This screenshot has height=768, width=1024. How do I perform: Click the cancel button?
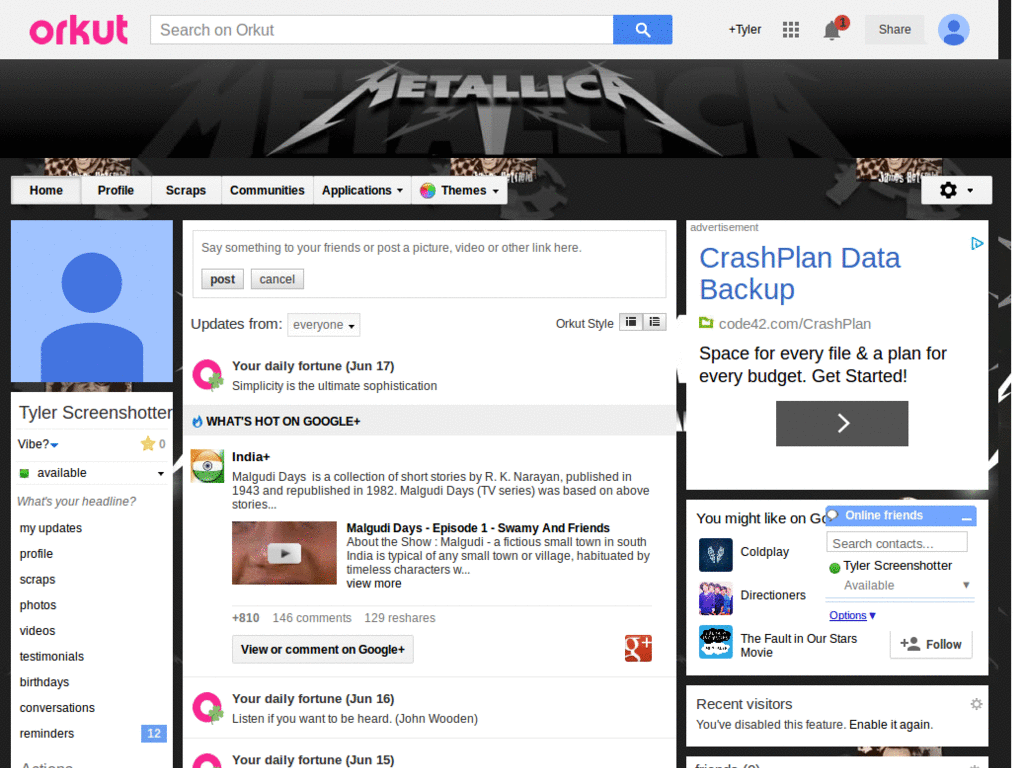[277, 279]
